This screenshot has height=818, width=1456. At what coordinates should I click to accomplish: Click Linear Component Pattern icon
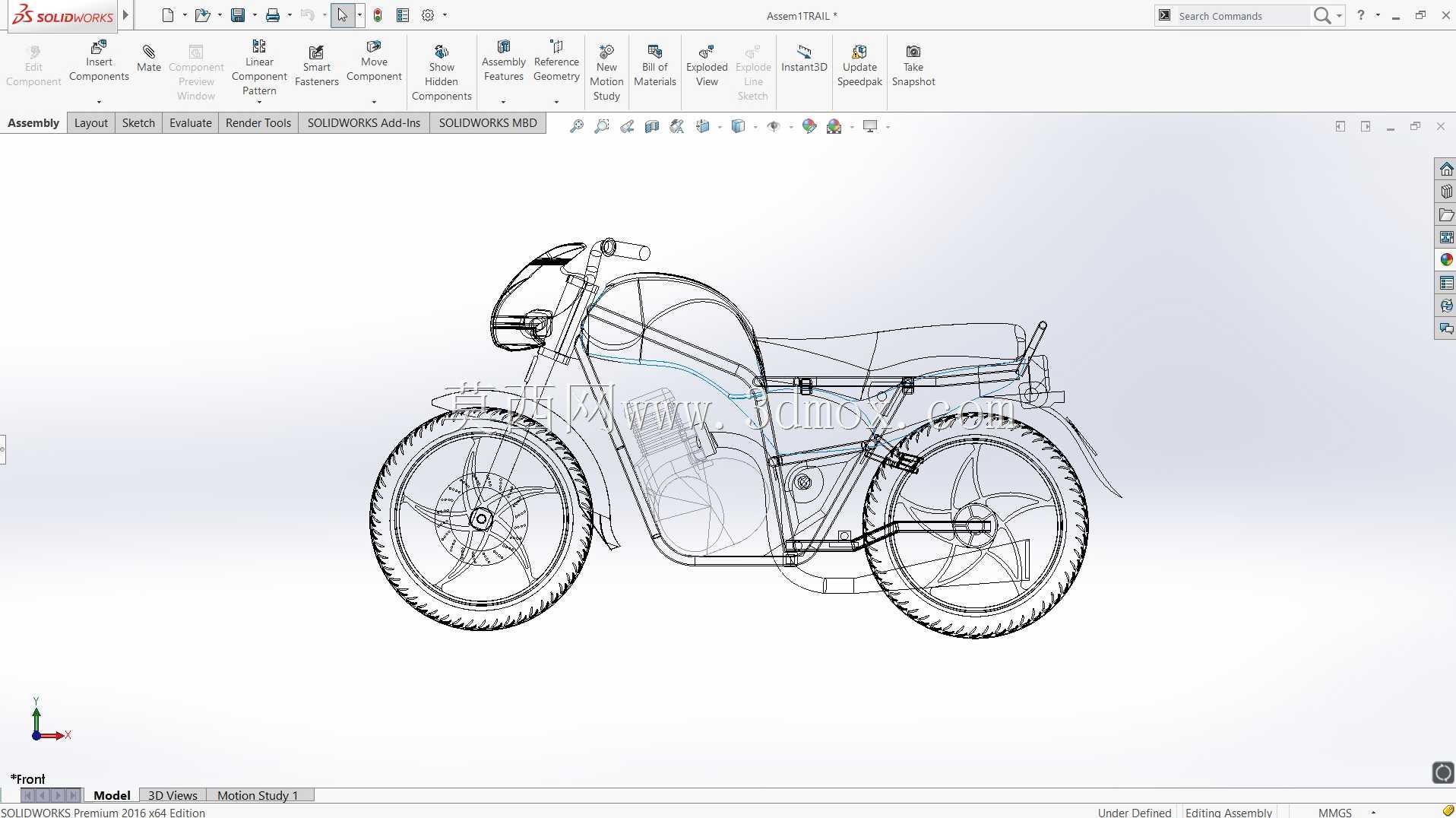[x=259, y=47]
